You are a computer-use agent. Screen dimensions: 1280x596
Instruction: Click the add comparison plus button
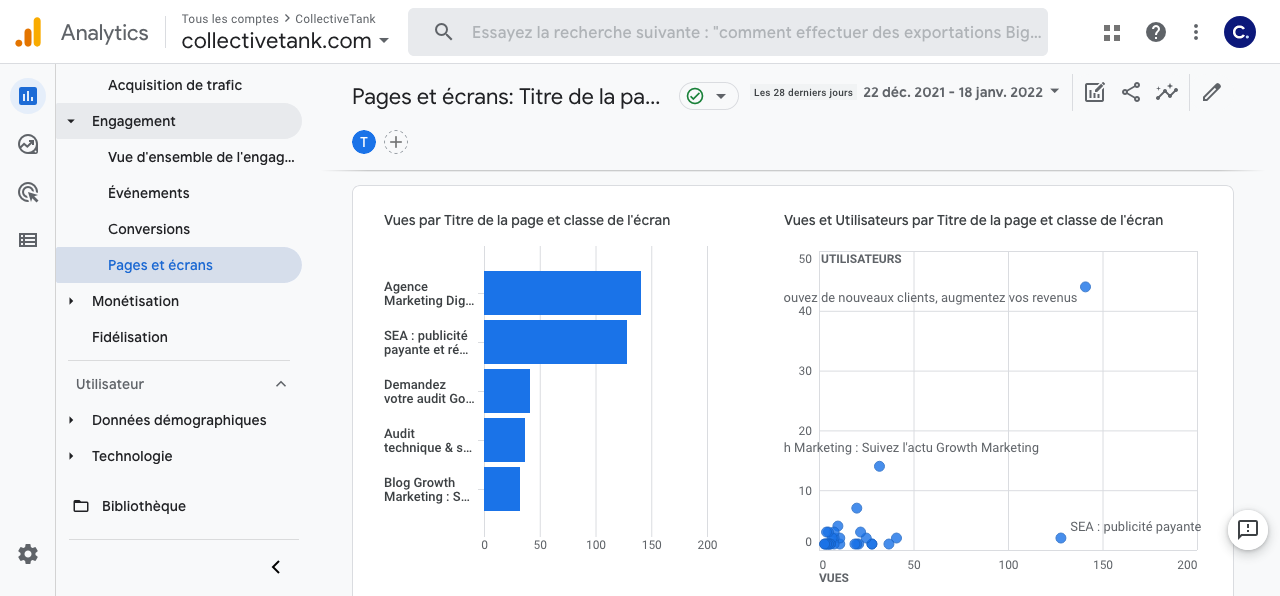pos(396,142)
